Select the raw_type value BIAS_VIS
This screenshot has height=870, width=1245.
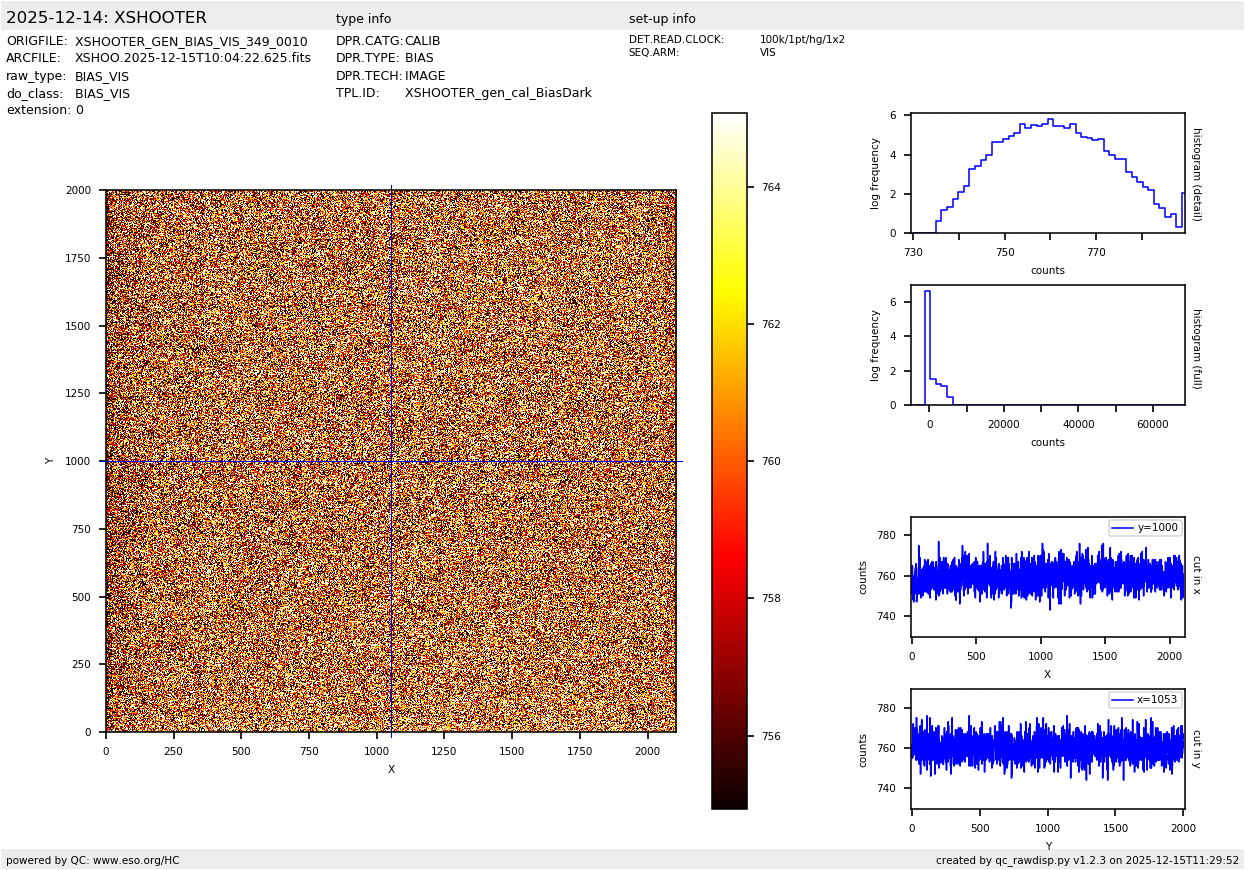click(x=102, y=76)
